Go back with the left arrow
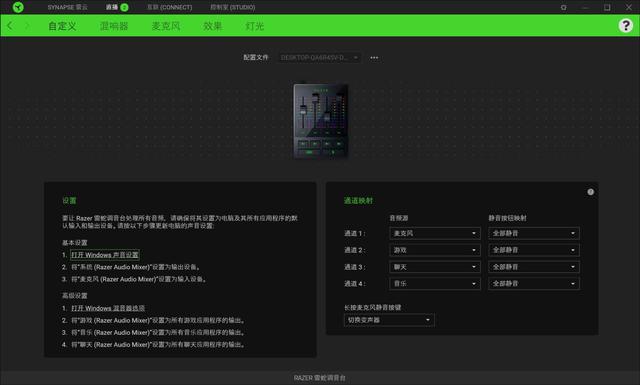 [10, 26]
